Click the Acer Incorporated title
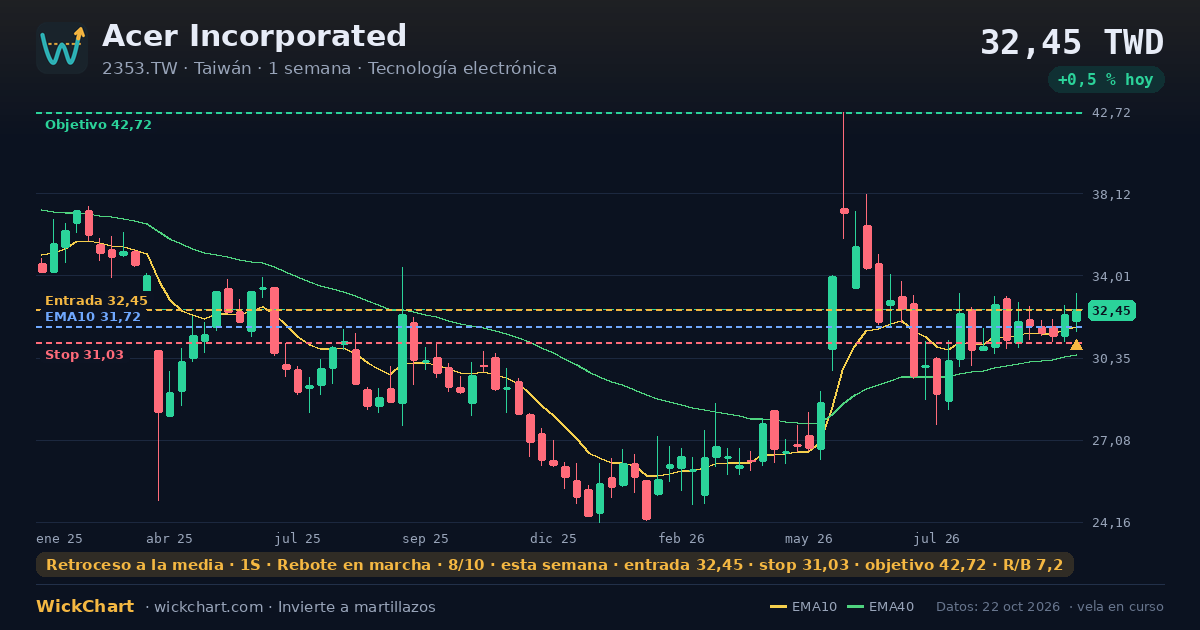The width and height of the screenshot is (1200, 630). click(254, 36)
